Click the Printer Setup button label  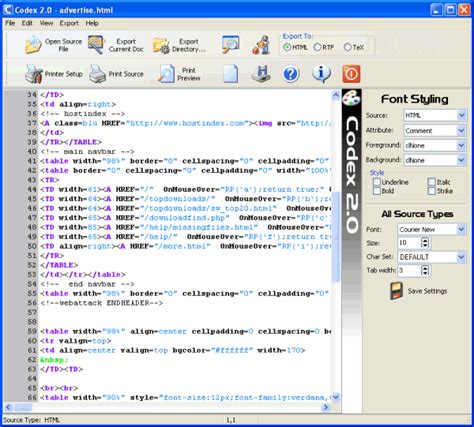click(64, 74)
